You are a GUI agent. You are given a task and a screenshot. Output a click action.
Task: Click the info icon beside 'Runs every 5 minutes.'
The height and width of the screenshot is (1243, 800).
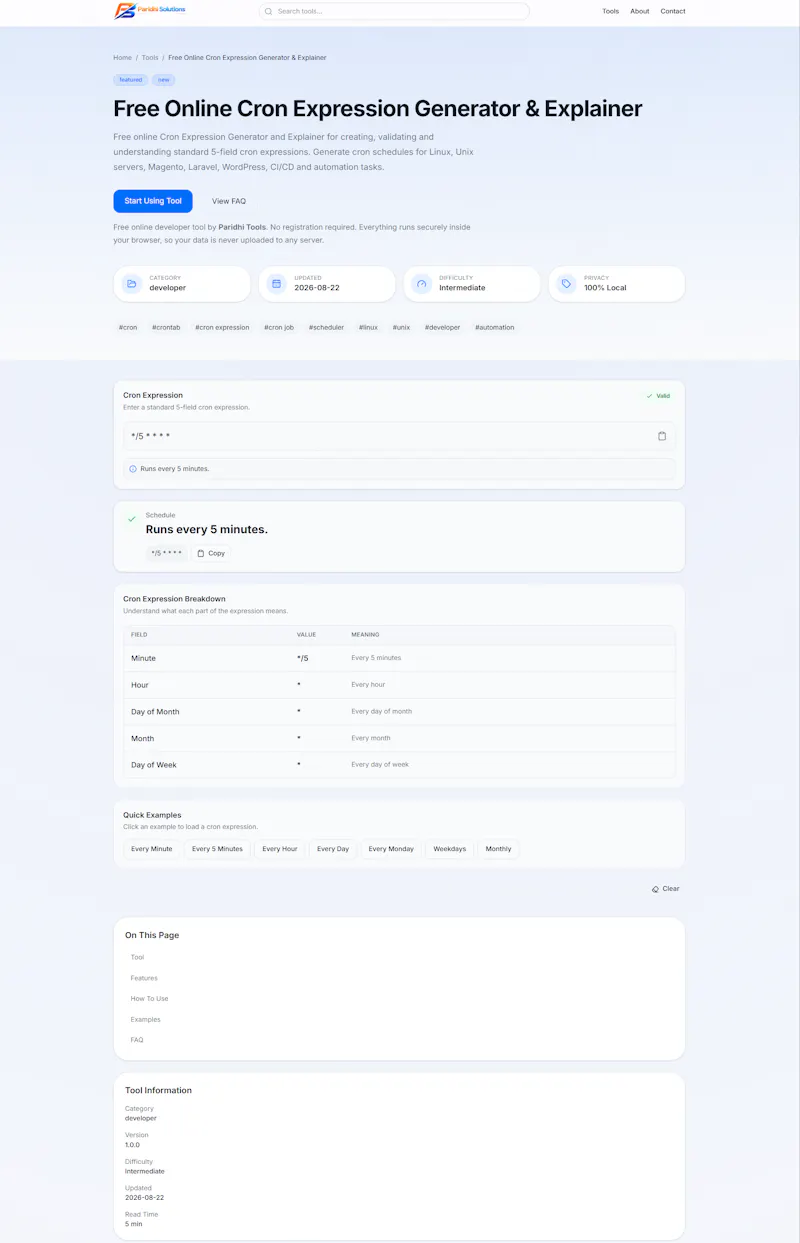133,469
